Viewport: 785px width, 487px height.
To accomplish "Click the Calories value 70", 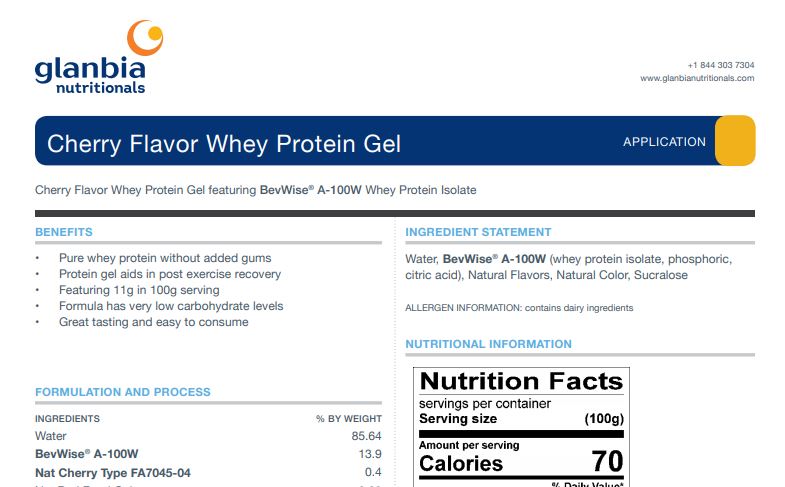I will coord(607,461).
